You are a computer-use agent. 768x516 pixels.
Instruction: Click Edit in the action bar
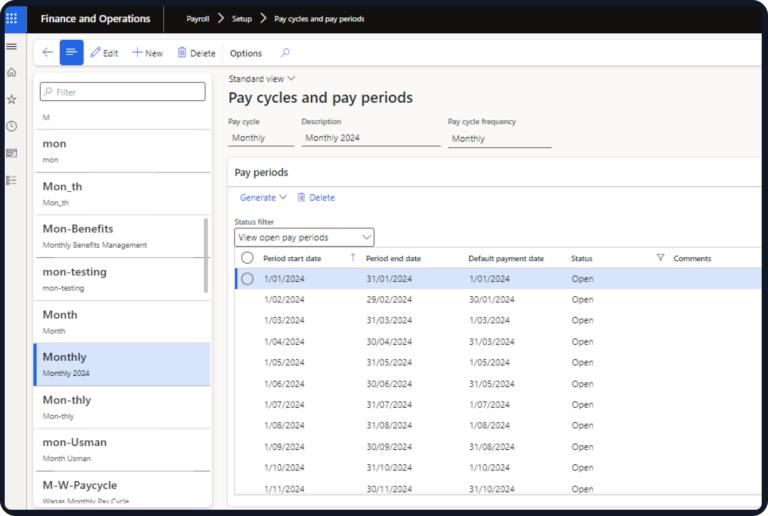click(x=104, y=53)
